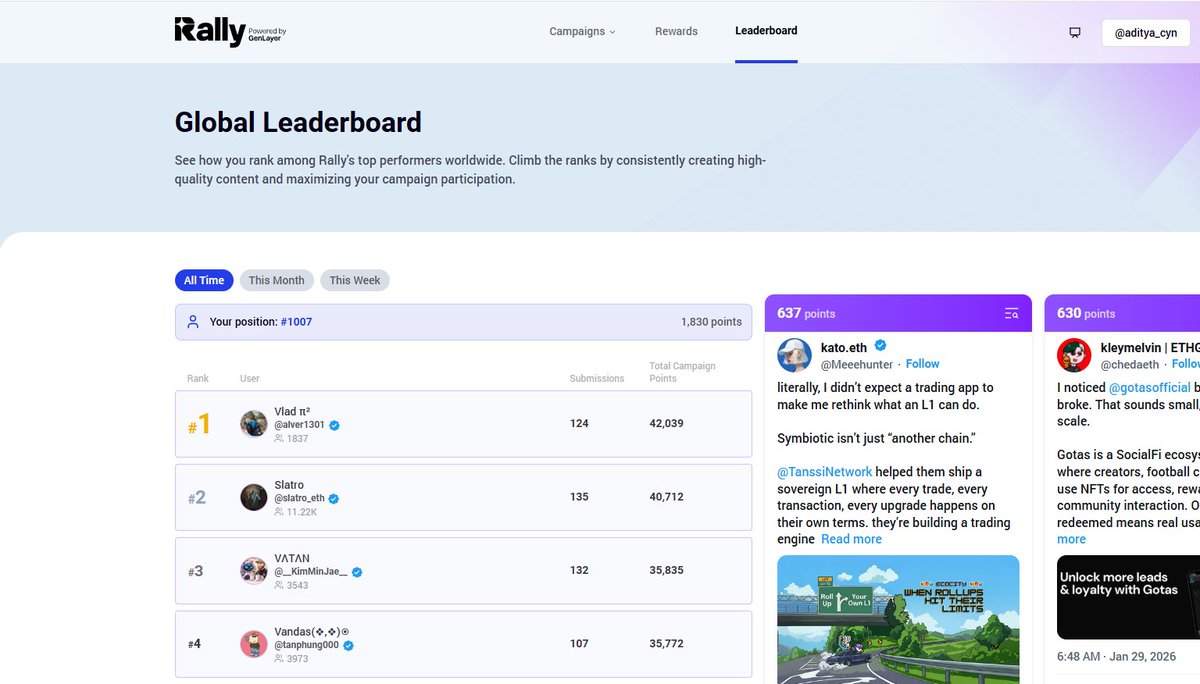This screenshot has width=1200, height=684.
Task: Open the When Rollups Hit Their Limits image
Action: [x=898, y=620]
